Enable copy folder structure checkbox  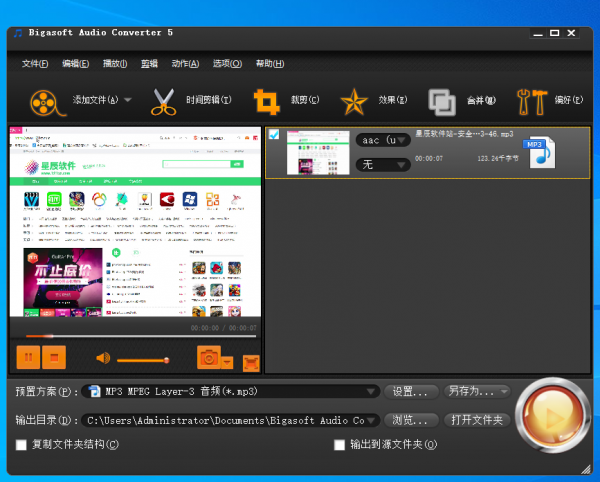point(21,445)
